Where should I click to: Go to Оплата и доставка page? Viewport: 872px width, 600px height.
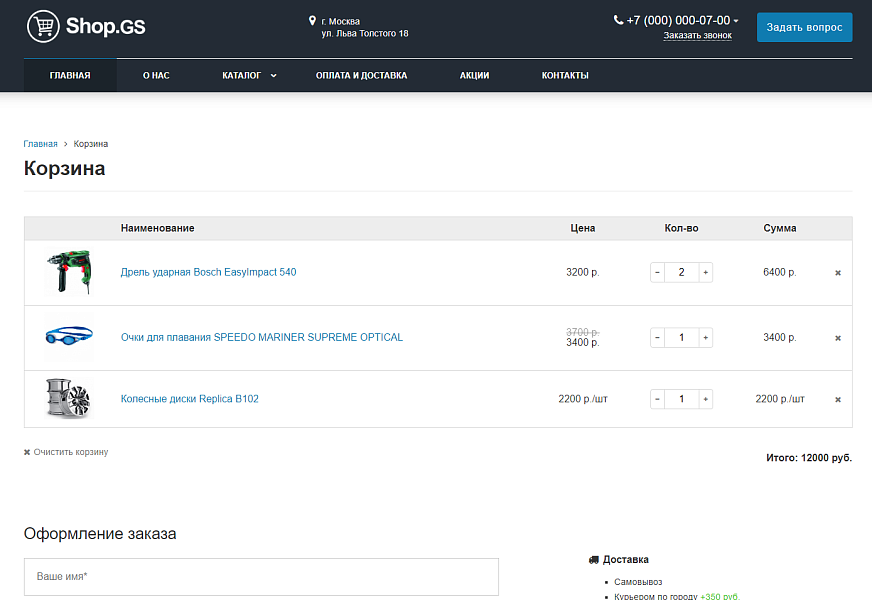click(361, 75)
